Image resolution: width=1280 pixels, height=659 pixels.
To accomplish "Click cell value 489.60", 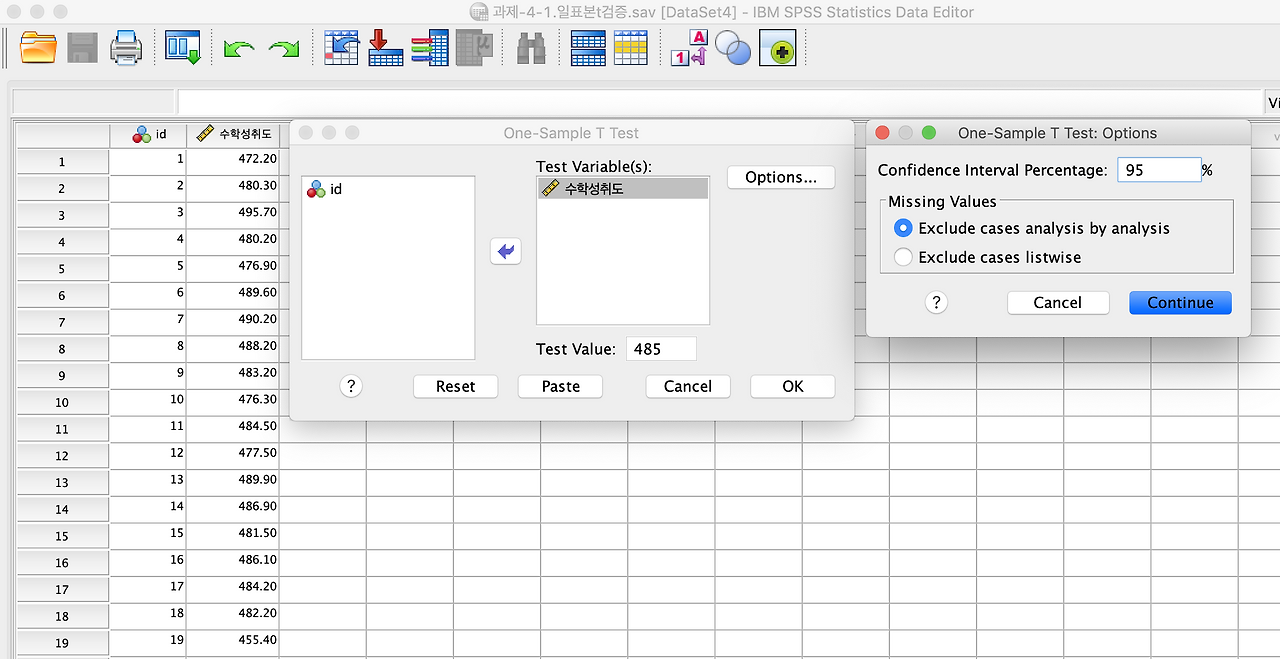I will click(x=232, y=292).
